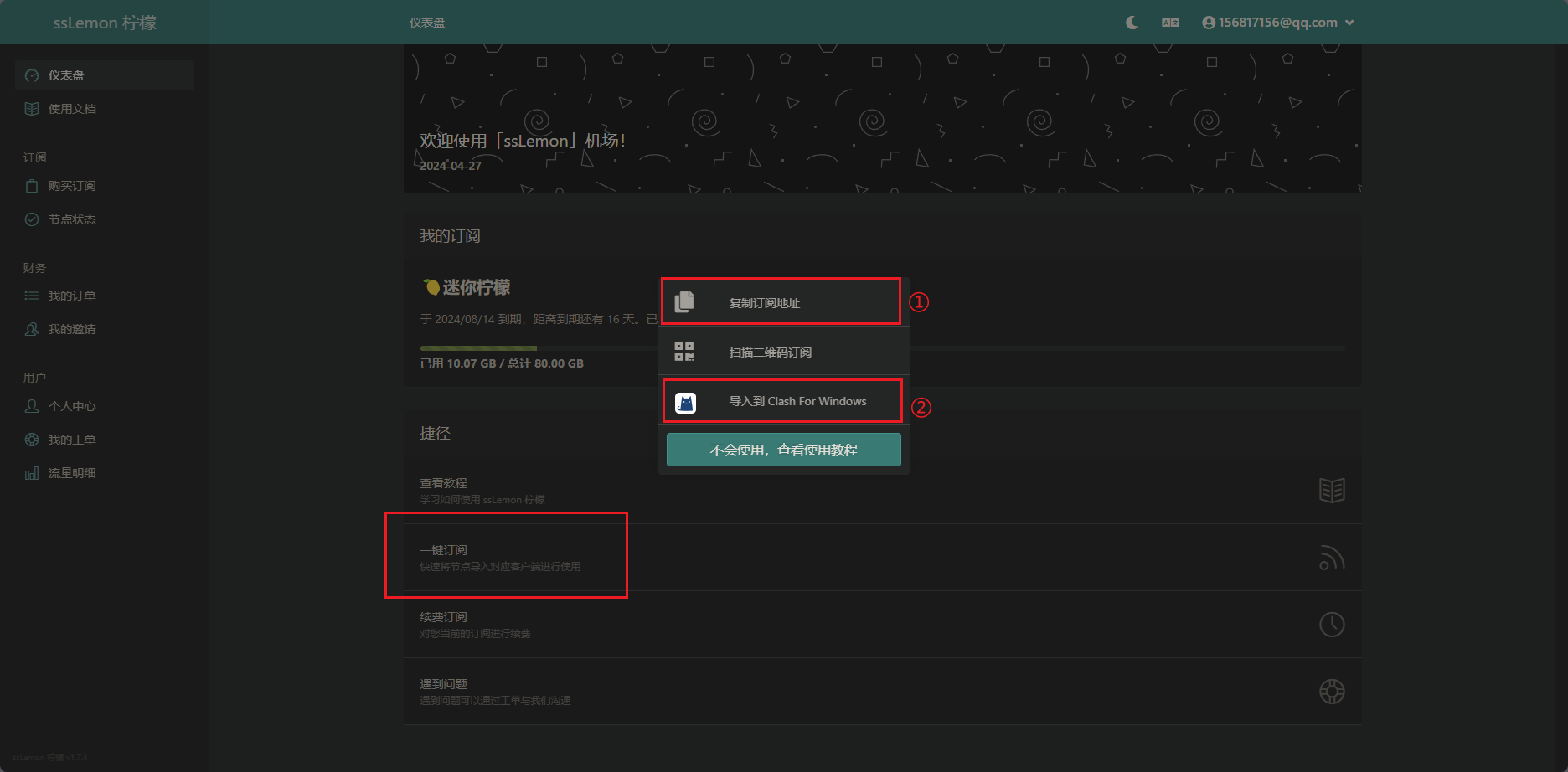Click the 我的订阅 section heading
Image resolution: width=1568 pixels, height=772 pixels.
[x=450, y=236]
